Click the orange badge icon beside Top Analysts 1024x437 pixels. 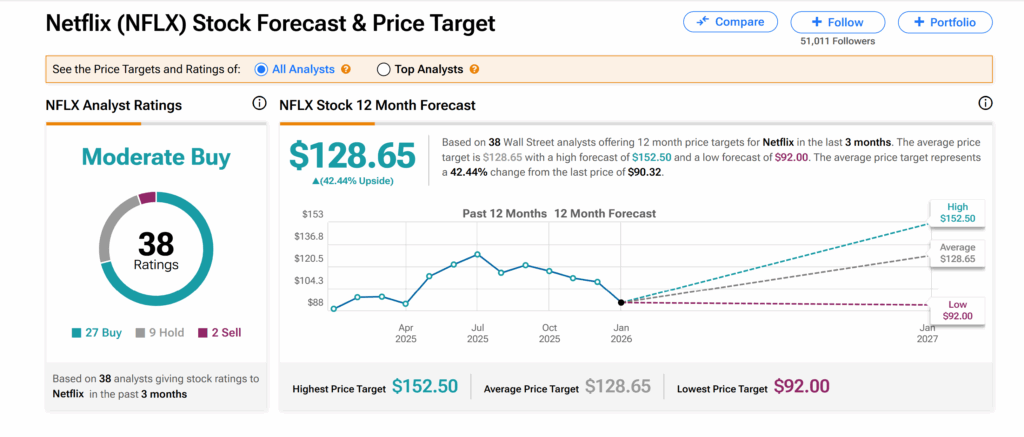coord(474,69)
